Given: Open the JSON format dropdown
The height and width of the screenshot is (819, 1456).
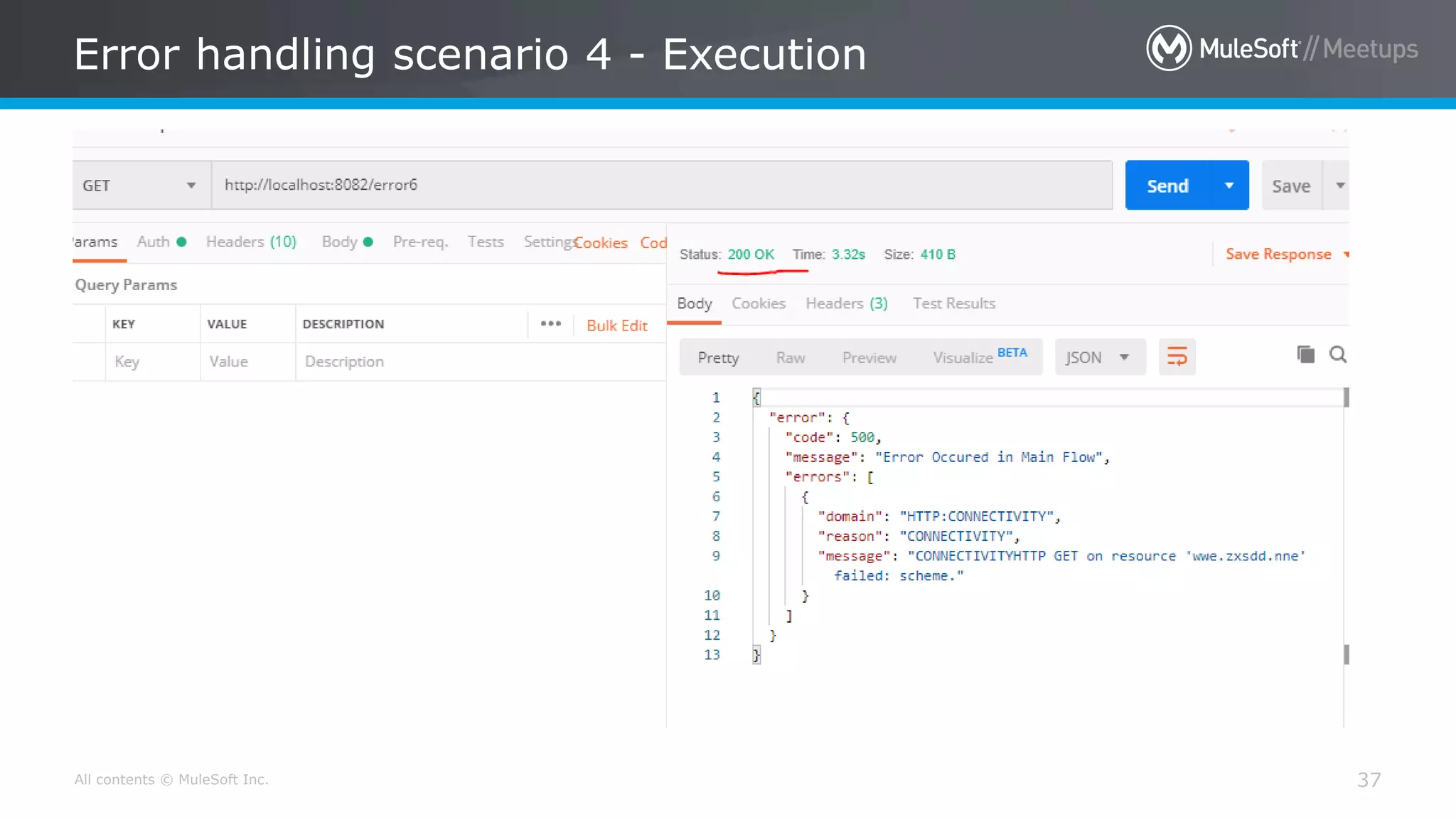Looking at the screenshot, I should (x=1100, y=358).
